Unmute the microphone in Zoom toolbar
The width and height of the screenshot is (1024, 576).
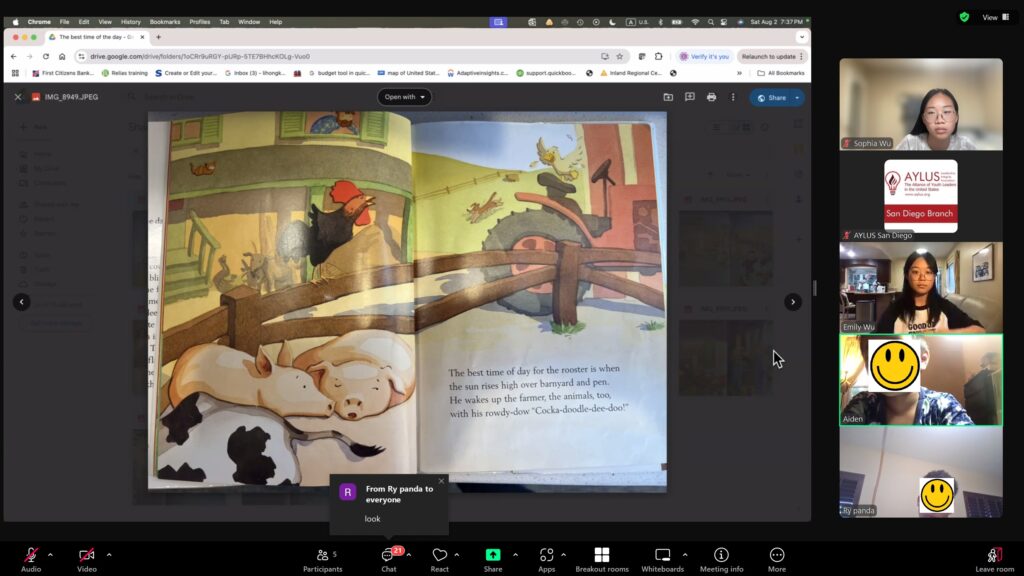pyautogui.click(x=31, y=555)
